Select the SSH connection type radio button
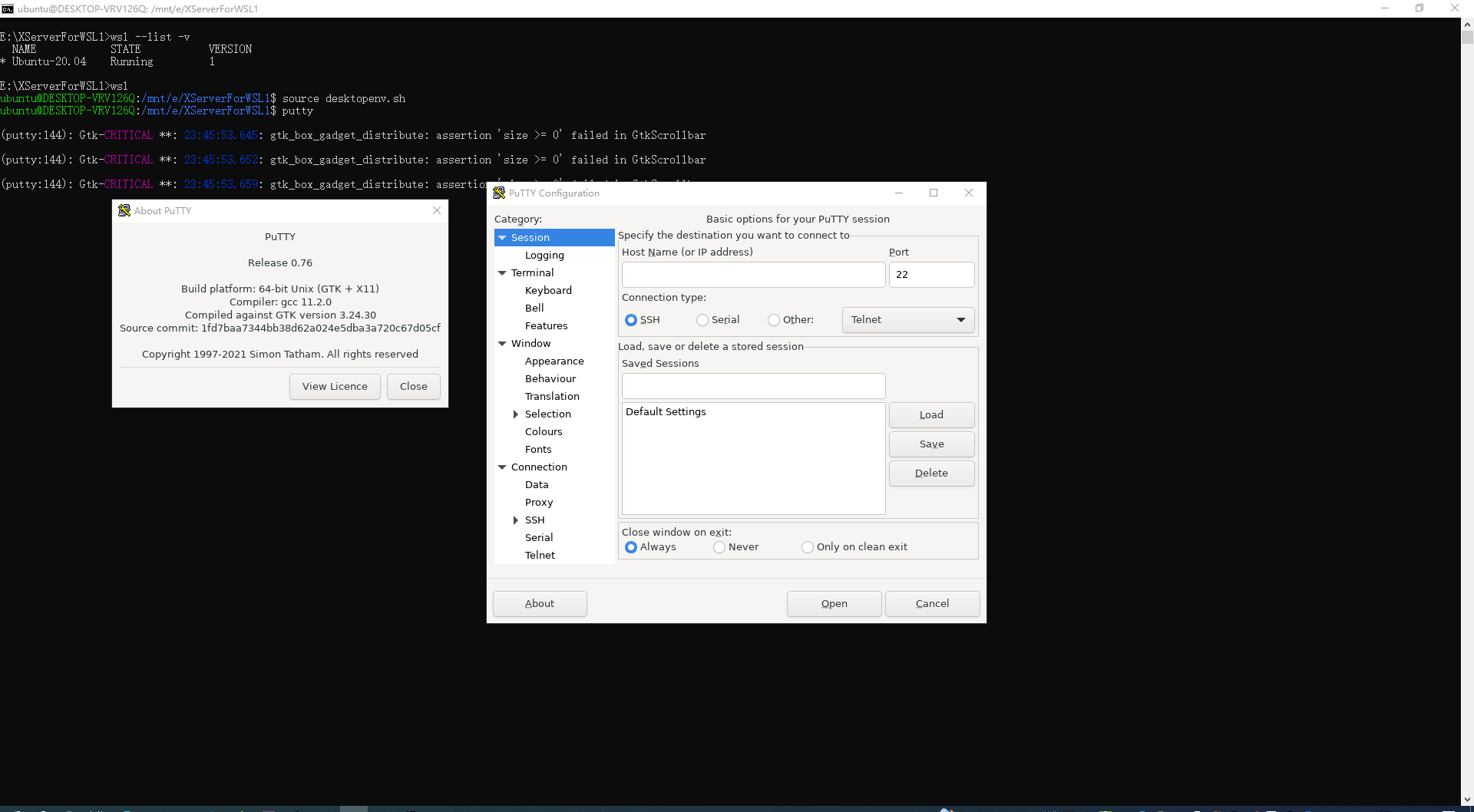Image resolution: width=1474 pixels, height=812 pixels. [x=631, y=320]
